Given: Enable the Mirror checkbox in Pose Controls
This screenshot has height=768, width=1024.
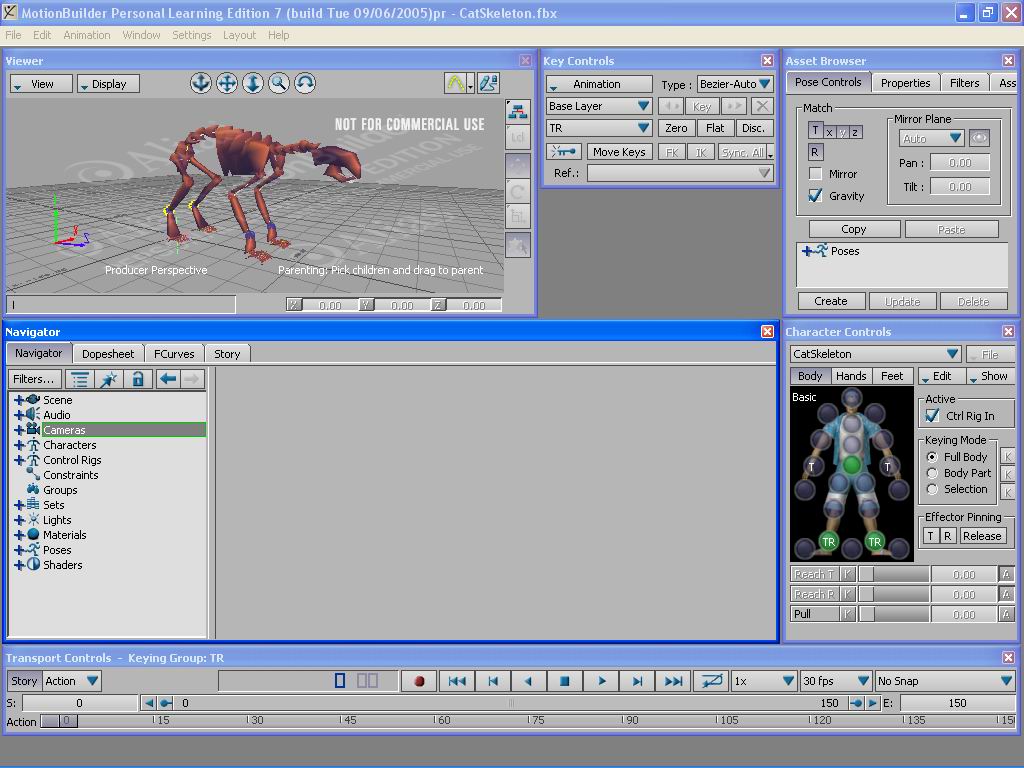Looking at the screenshot, I should [815, 174].
